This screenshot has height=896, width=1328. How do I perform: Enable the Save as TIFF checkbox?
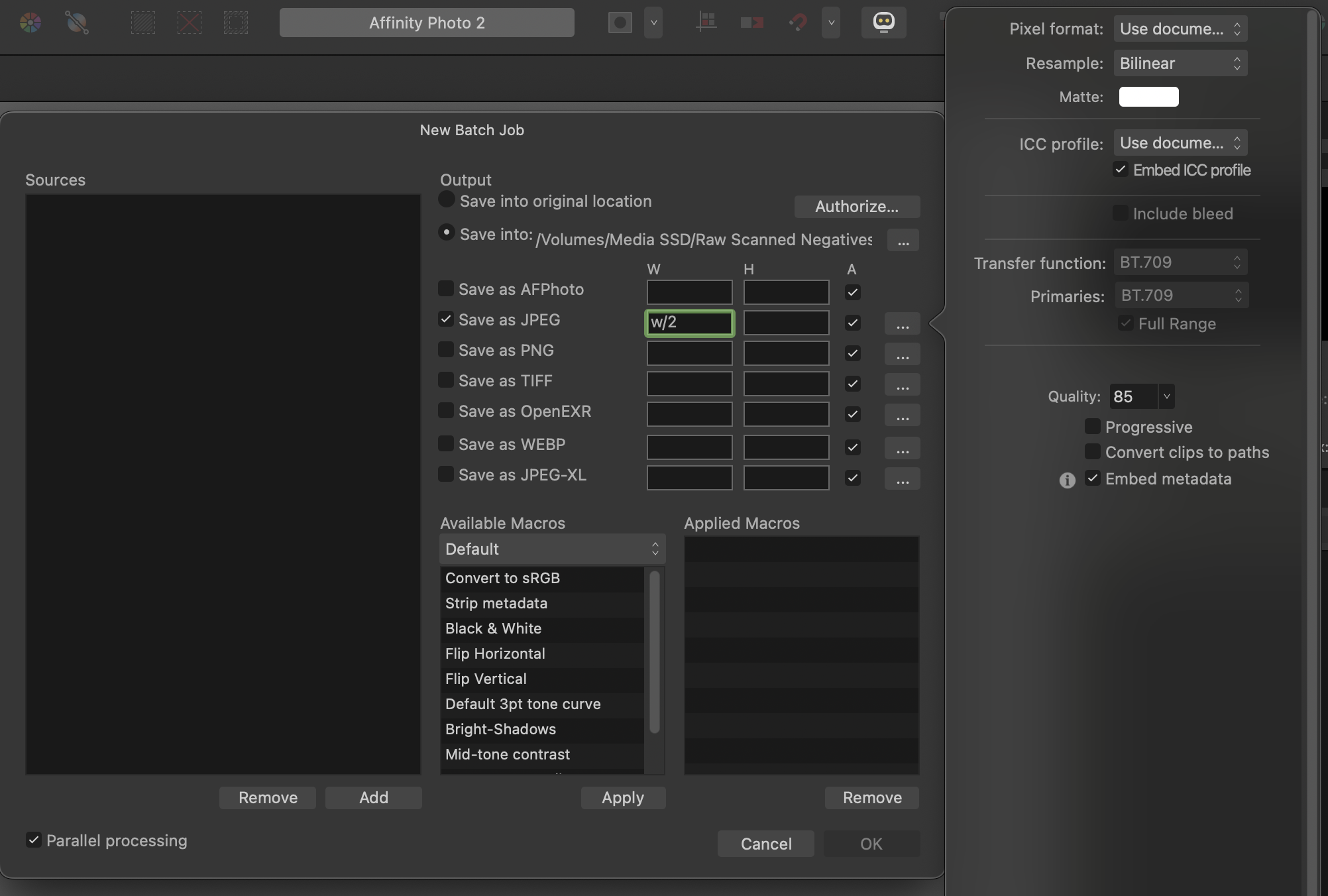point(446,380)
